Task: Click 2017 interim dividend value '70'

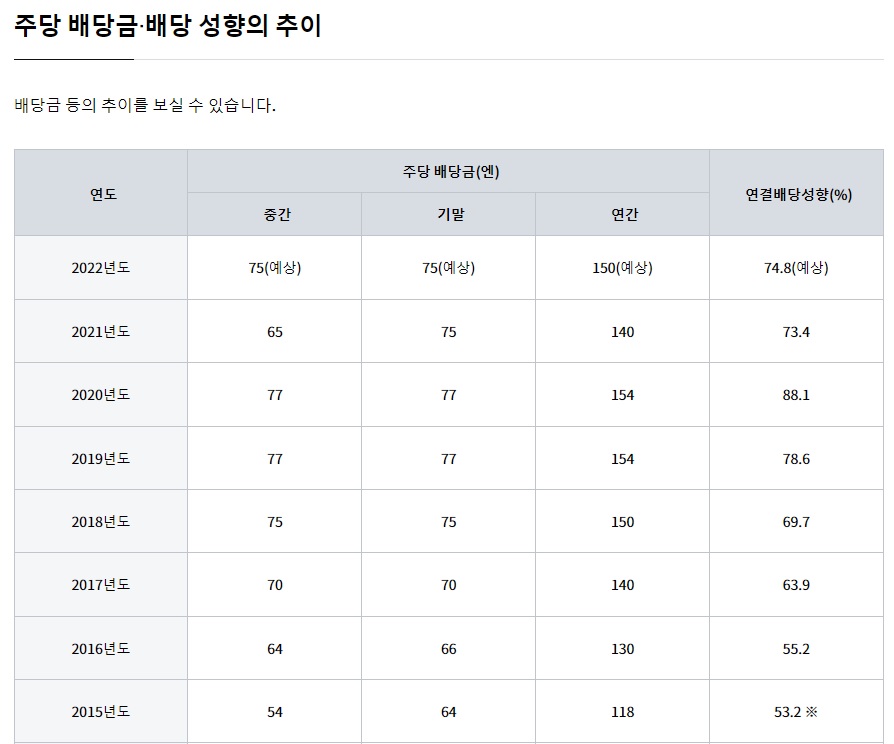Action: coord(275,585)
